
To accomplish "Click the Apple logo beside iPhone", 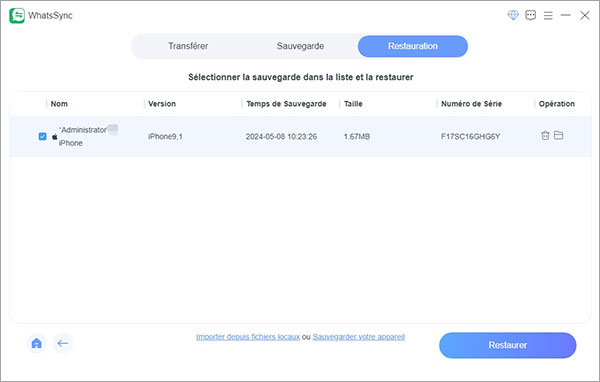I will coord(55,137).
